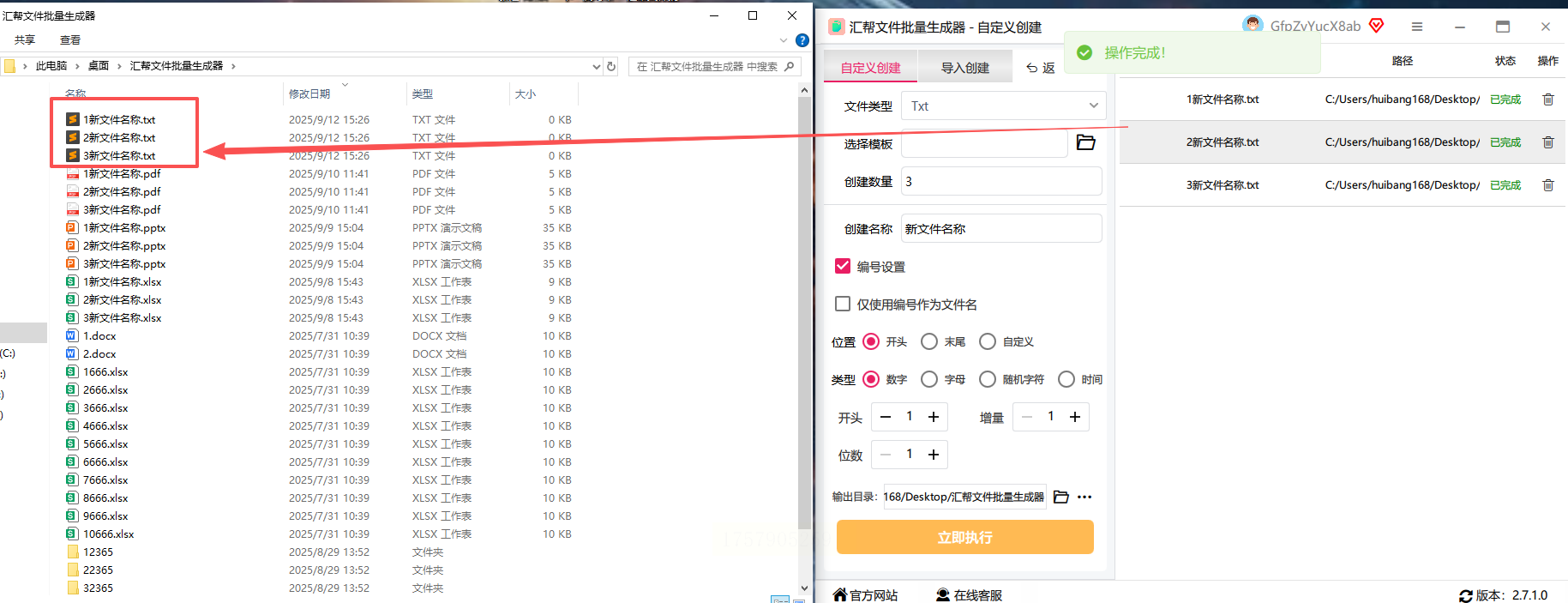Increase the 位数 digits value with plus
Image resolution: width=1568 pixels, height=603 pixels.
(934, 455)
